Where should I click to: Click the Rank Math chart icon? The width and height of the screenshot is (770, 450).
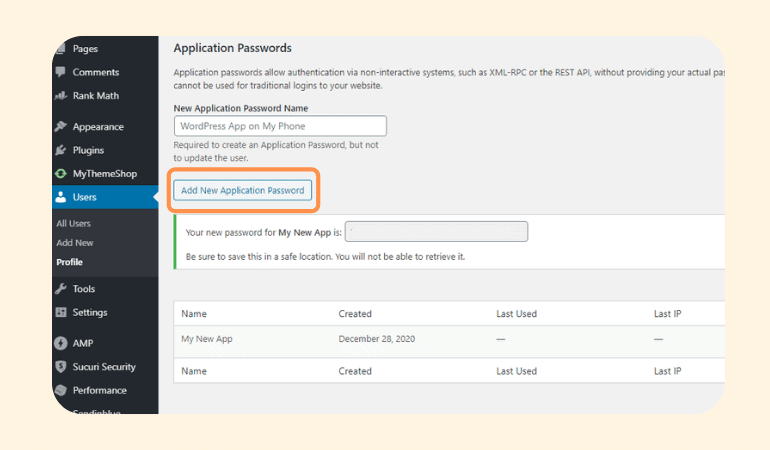click(61, 95)
